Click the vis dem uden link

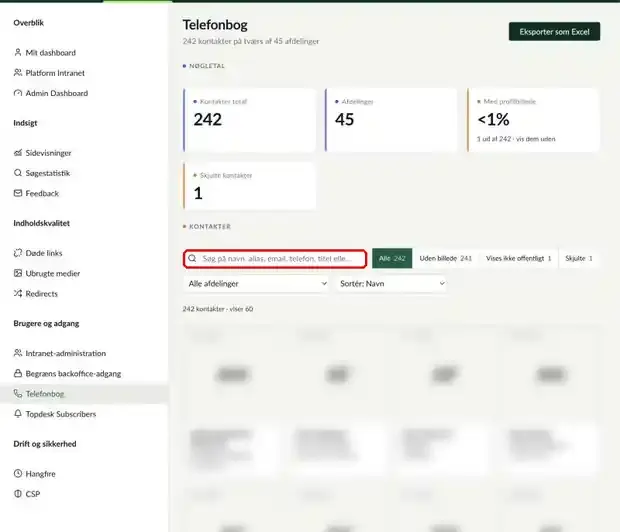click(x=536, y=139)
